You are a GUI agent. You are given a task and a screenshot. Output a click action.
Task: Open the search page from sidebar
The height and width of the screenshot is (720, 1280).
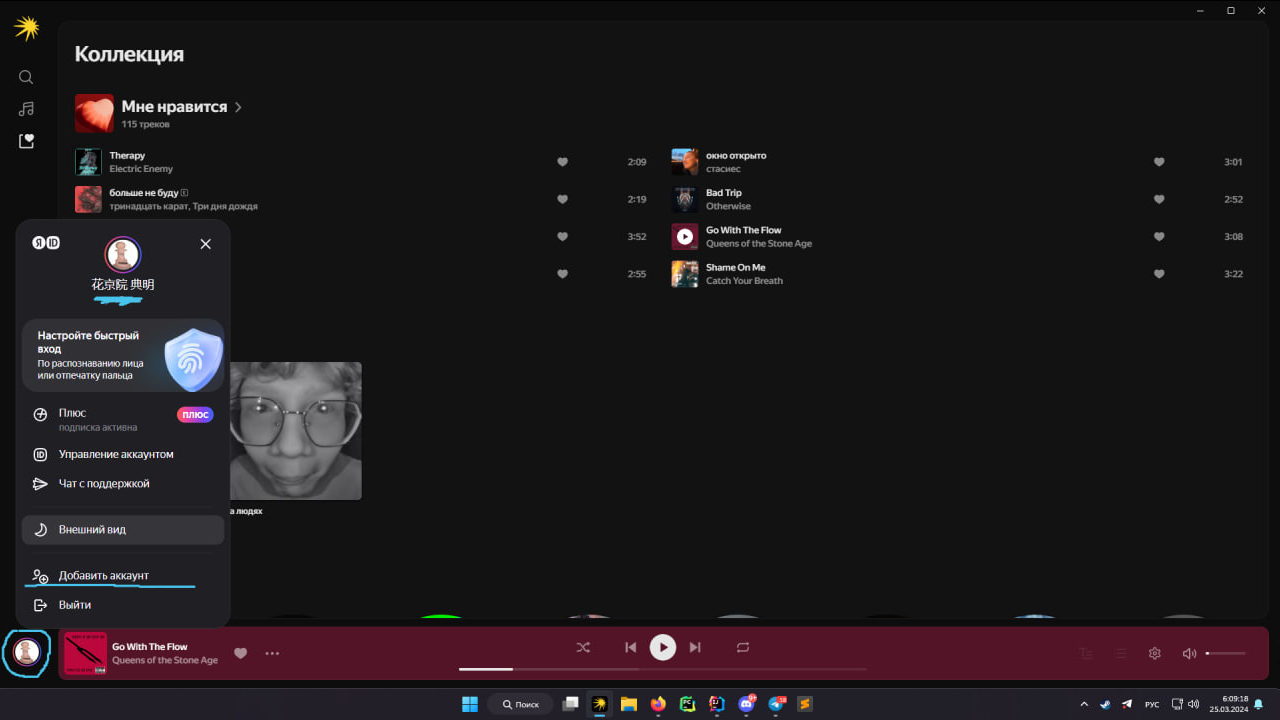coord(26,77)
